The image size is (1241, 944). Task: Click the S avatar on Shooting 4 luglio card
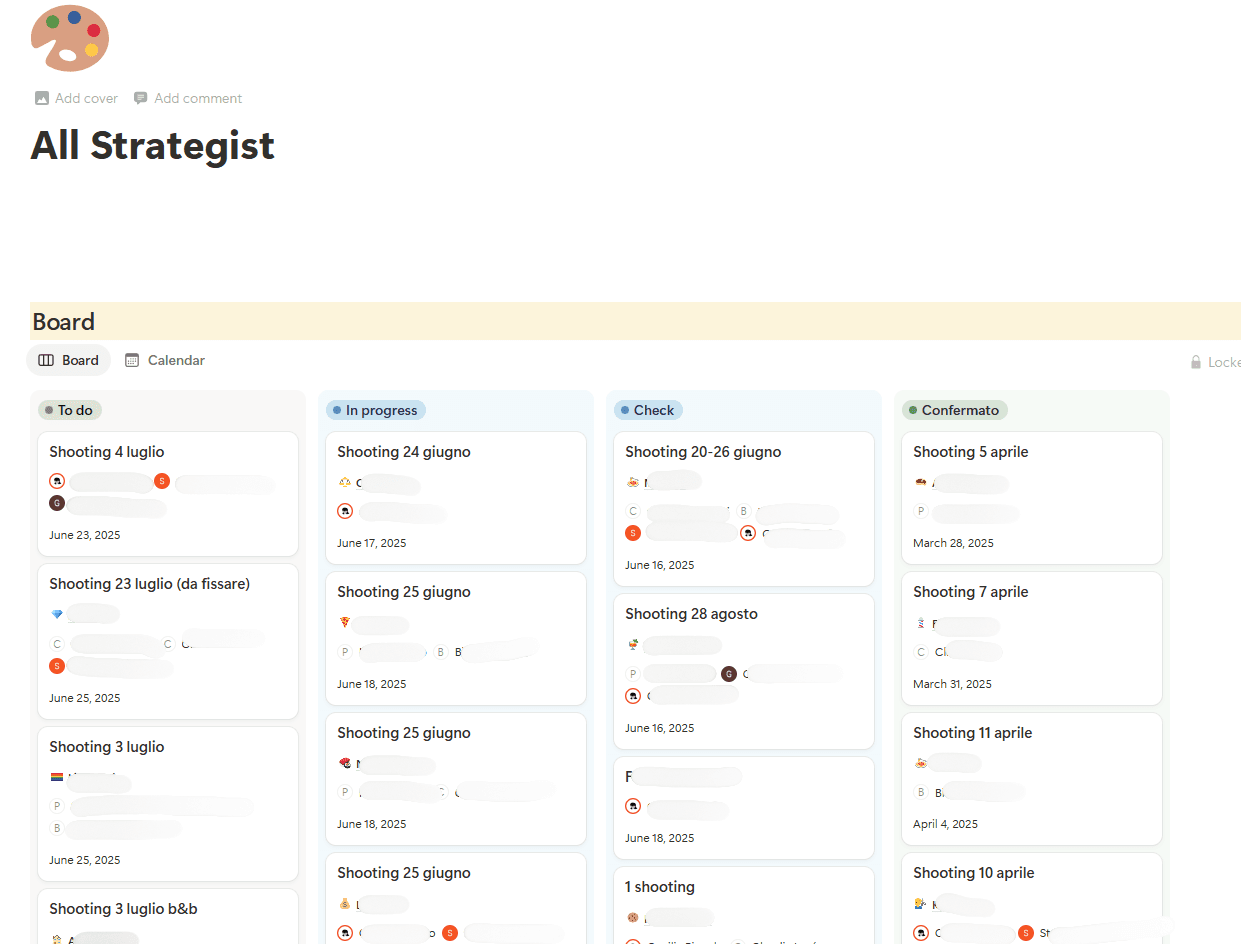point(161,481)
